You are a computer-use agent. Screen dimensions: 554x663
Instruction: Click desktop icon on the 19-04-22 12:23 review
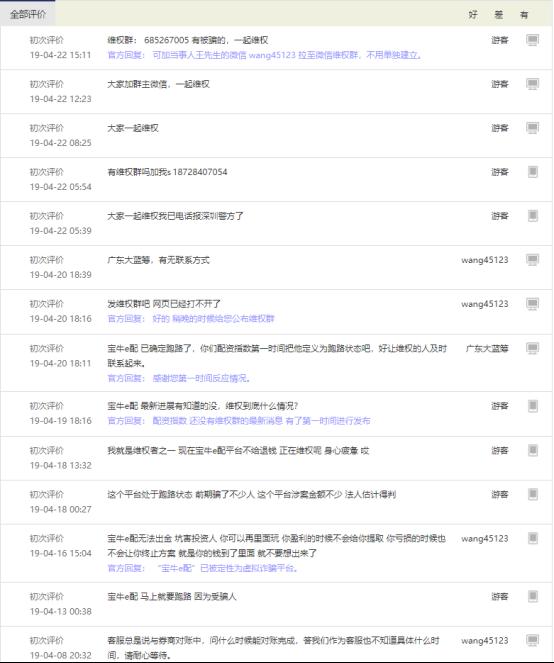pyautogui.click(x=532, y=84)
